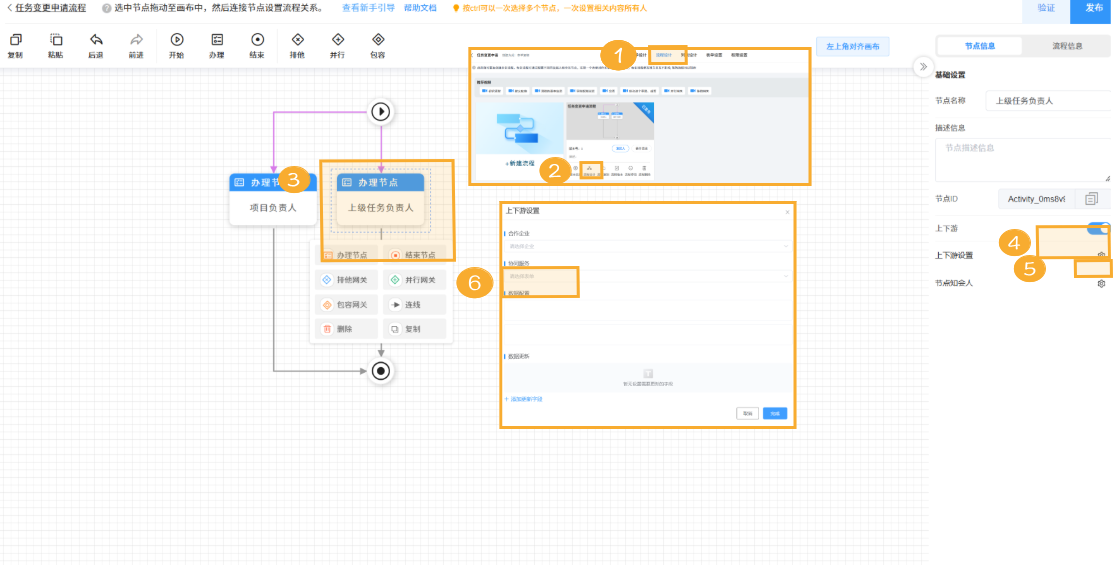This screenshot has width=1113, height=565.
Task: Collapse the right panel with double chevron
Action: (922, 66)
